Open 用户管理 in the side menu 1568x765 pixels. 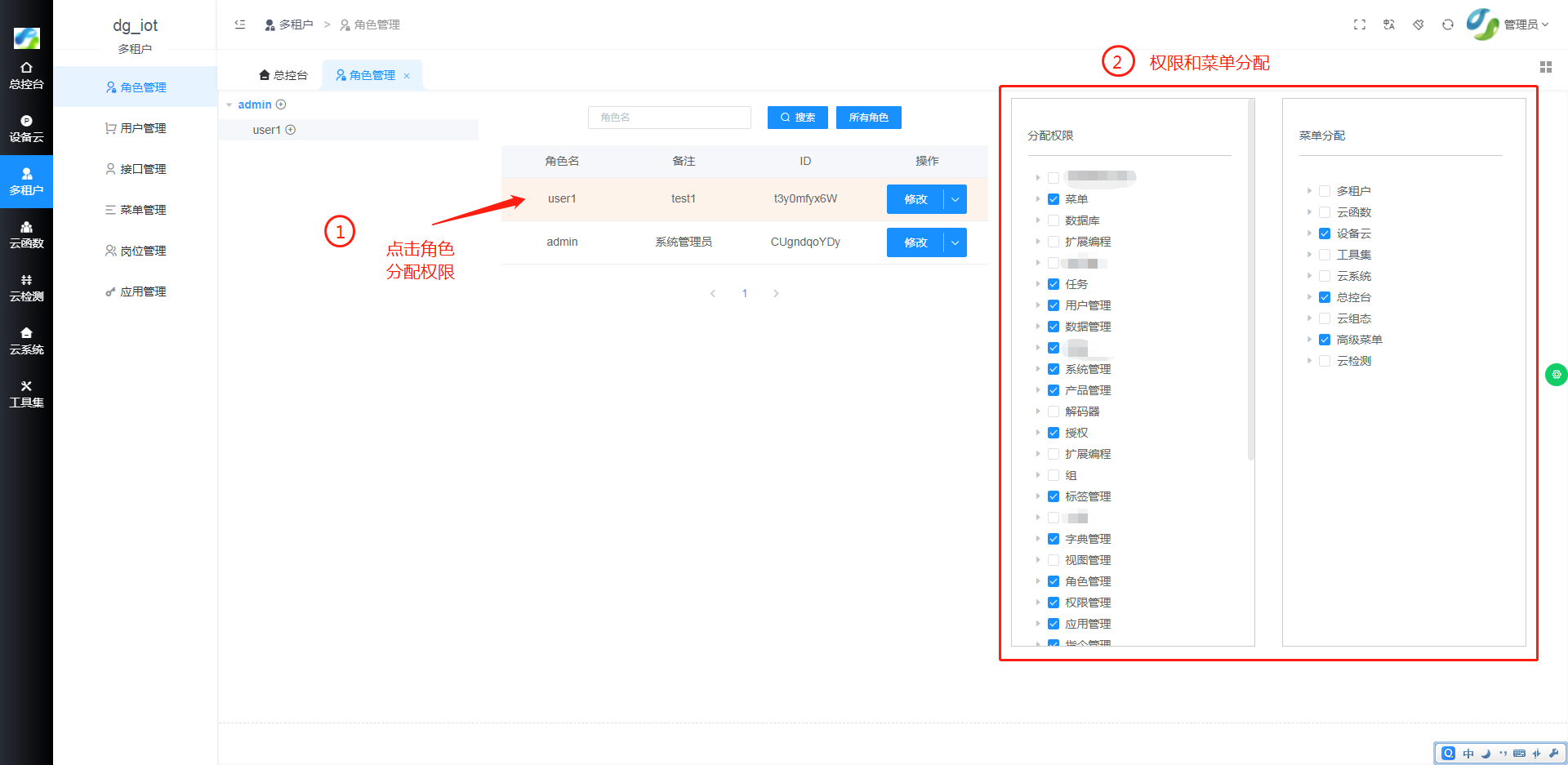136,128
